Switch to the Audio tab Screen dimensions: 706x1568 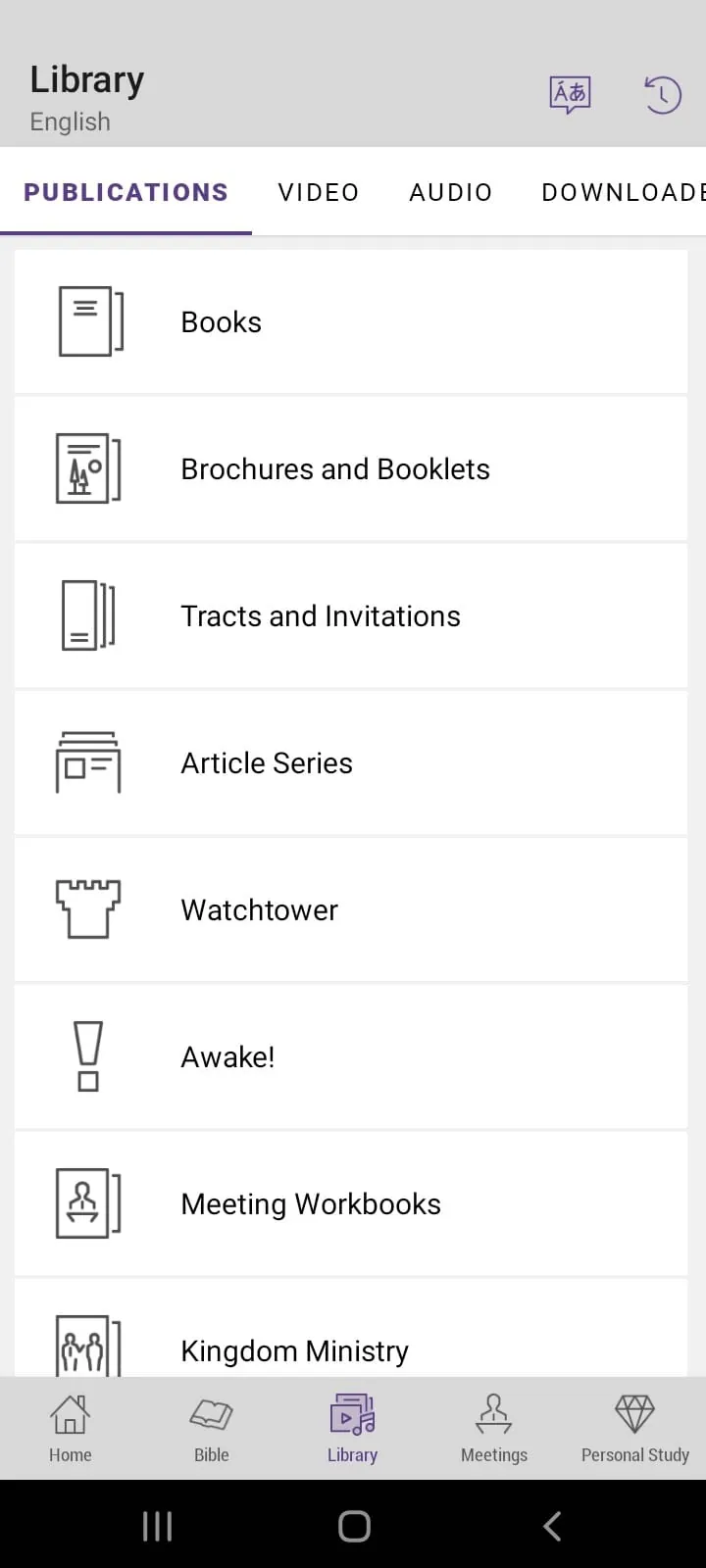[x=451, y=192]
